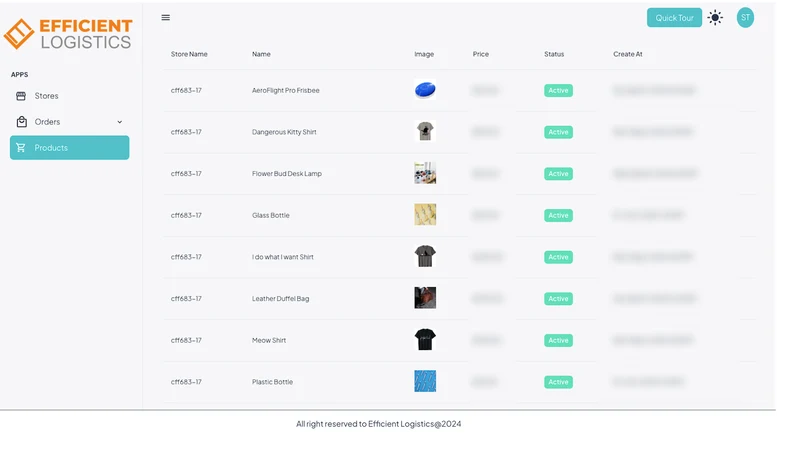Viewport: 800px width, 450px height.
Task: Click Active badge for I do what I want Shirt
Action: pyautogui.click(x=558, y=257)
